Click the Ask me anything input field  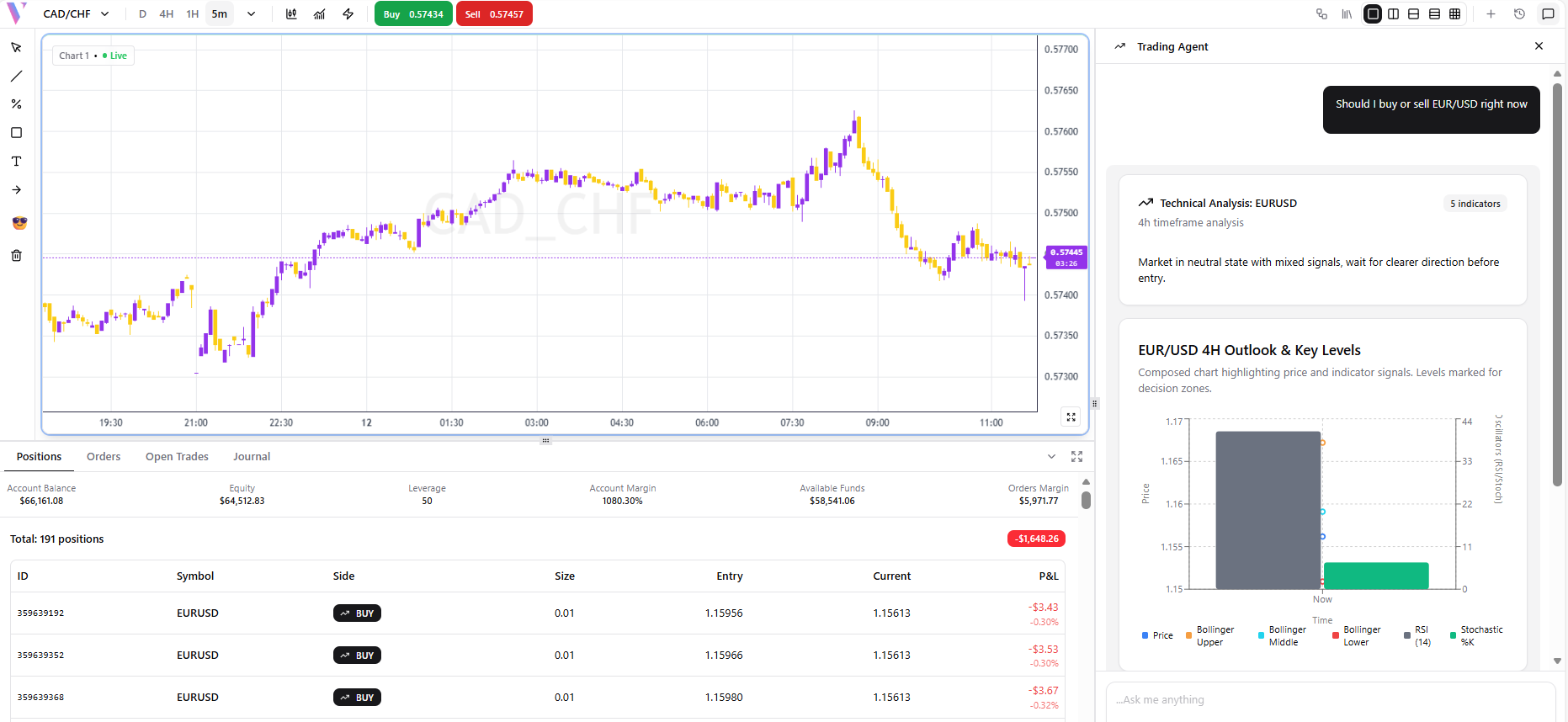coord(1330,700)
